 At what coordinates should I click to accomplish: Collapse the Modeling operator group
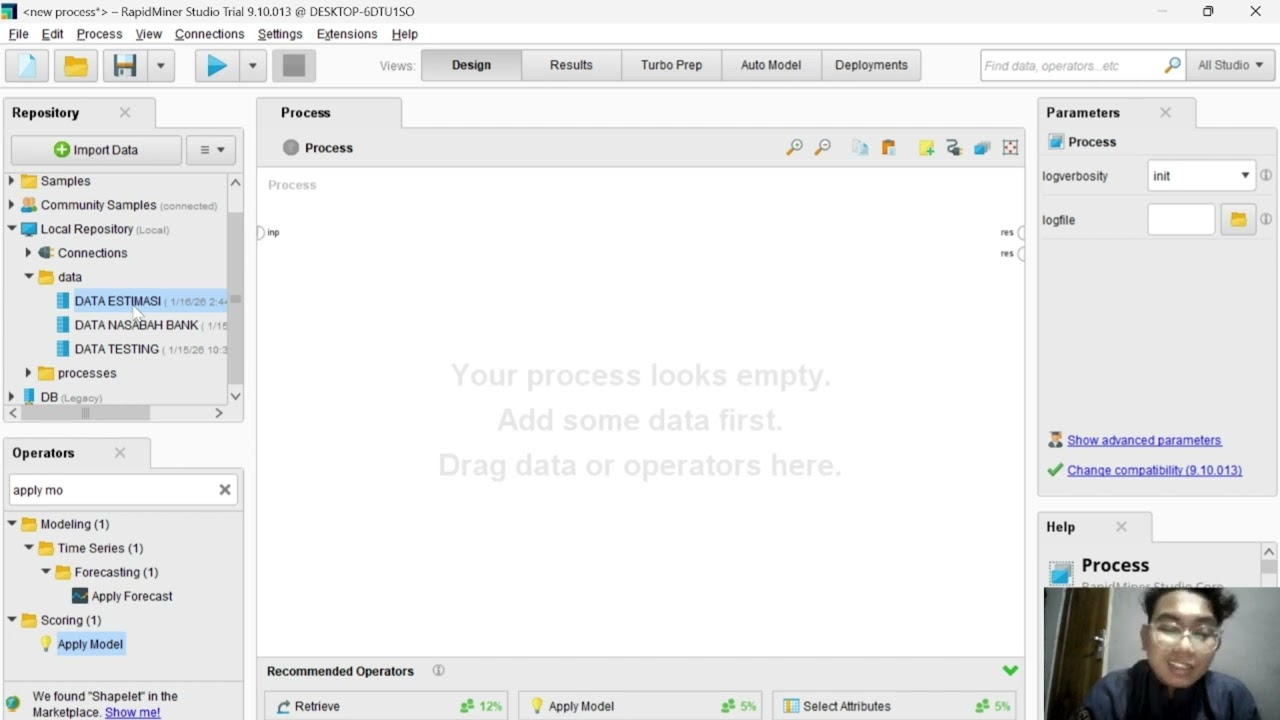[x=12, y=524]
